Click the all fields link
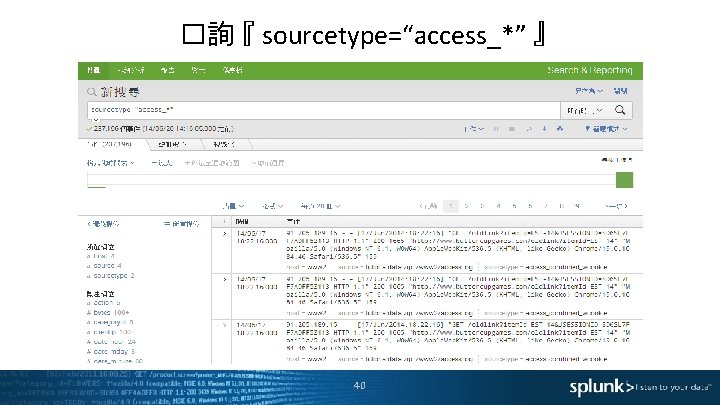The width and height of the screenshot is (720, 405). 182,224
